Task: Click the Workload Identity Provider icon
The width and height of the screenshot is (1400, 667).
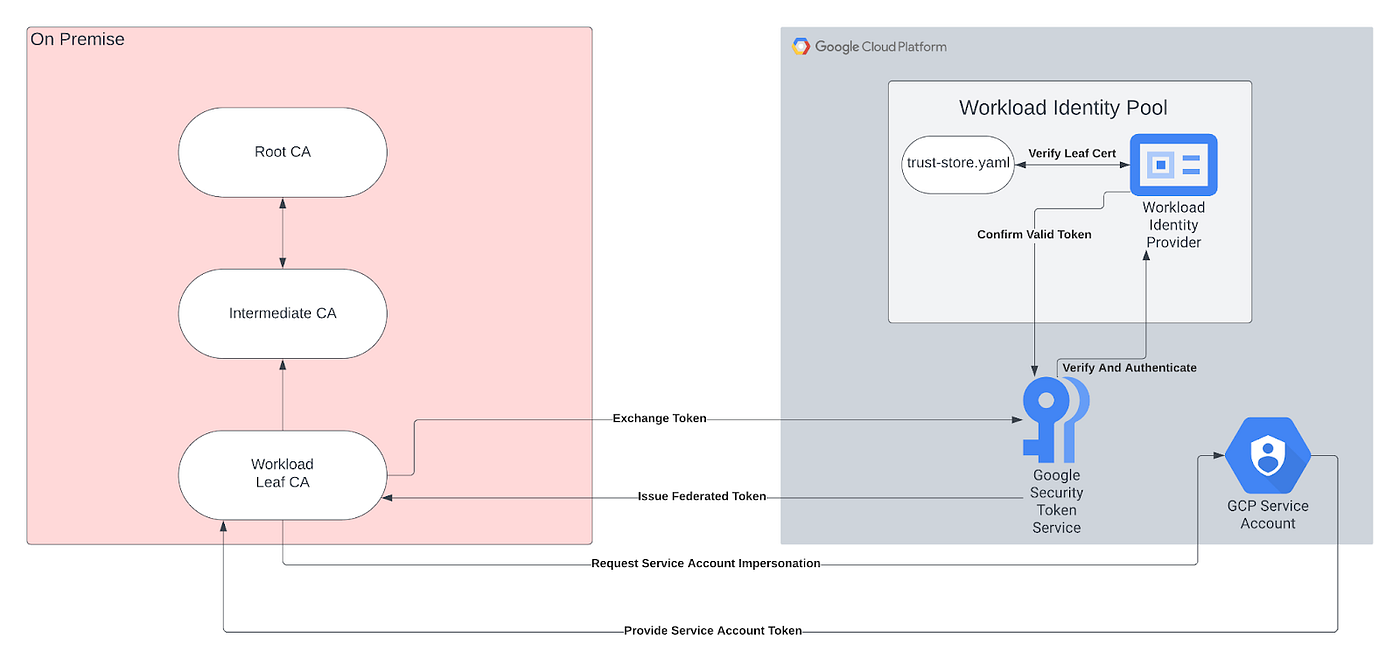Action: (1173, 164)
